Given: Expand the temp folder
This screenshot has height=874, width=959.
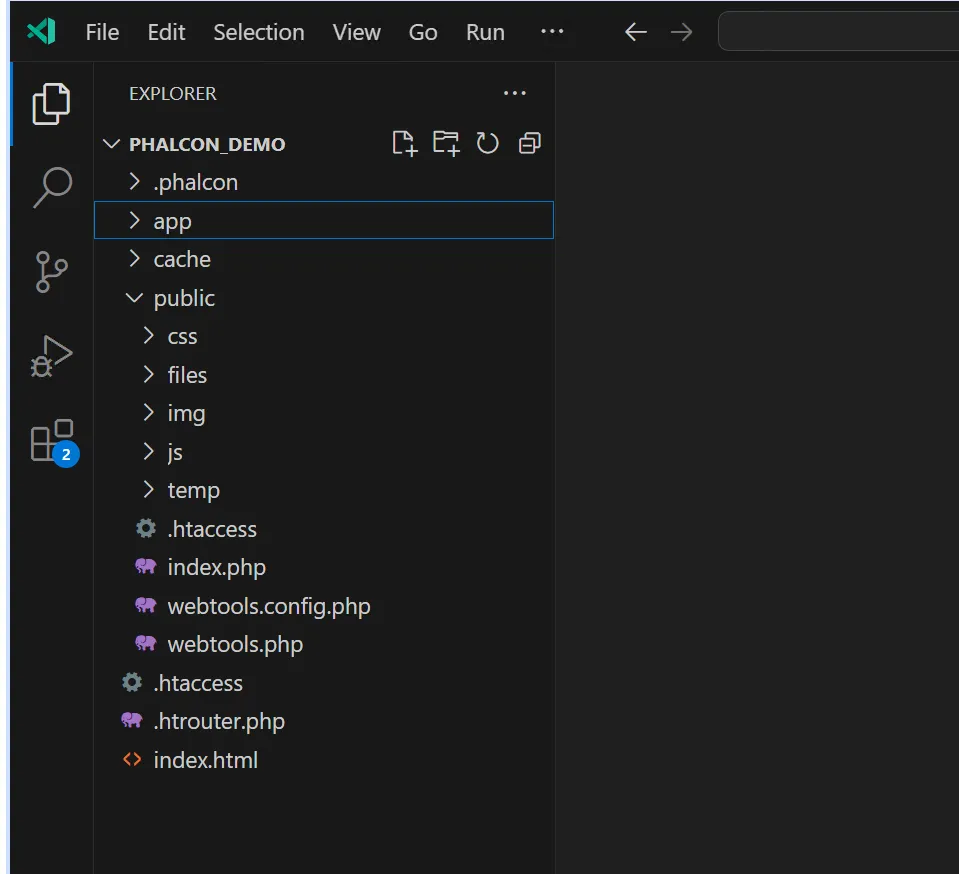Looking at the screenshot, I should (x=149, y=490).
